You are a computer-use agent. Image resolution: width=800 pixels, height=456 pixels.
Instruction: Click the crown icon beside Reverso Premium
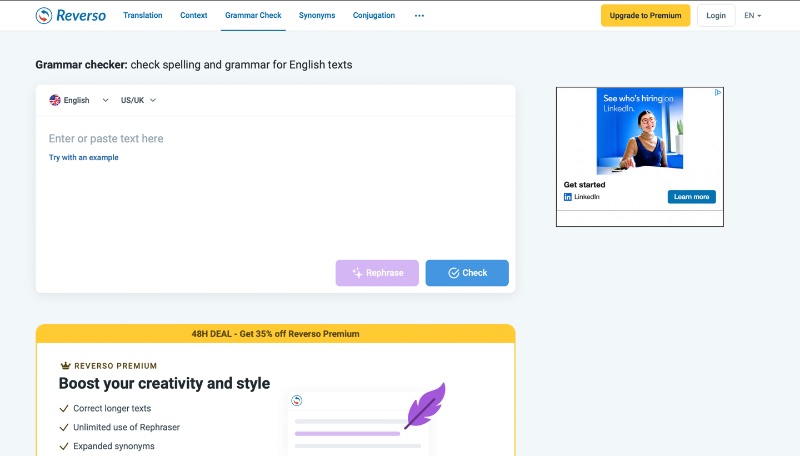click(x=65, y=366)
